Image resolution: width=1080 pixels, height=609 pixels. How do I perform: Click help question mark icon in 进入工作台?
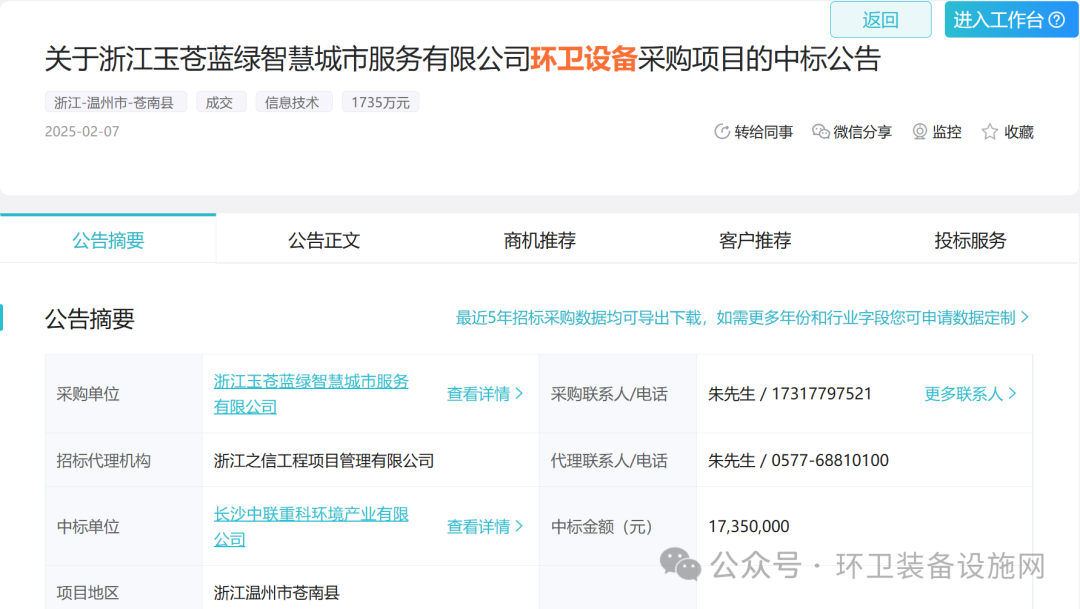(x=1057, y=20)
